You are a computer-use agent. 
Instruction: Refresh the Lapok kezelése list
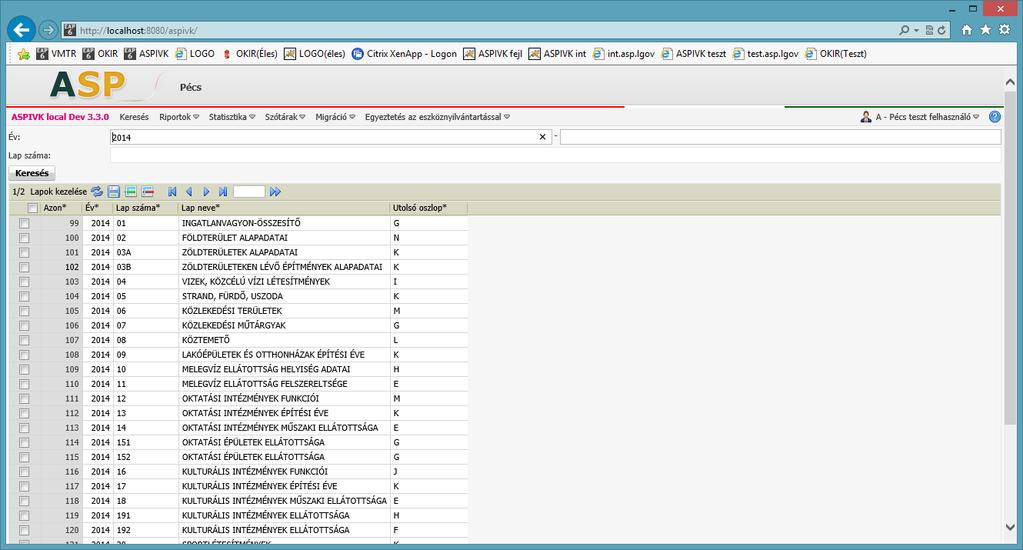[97, 192]
